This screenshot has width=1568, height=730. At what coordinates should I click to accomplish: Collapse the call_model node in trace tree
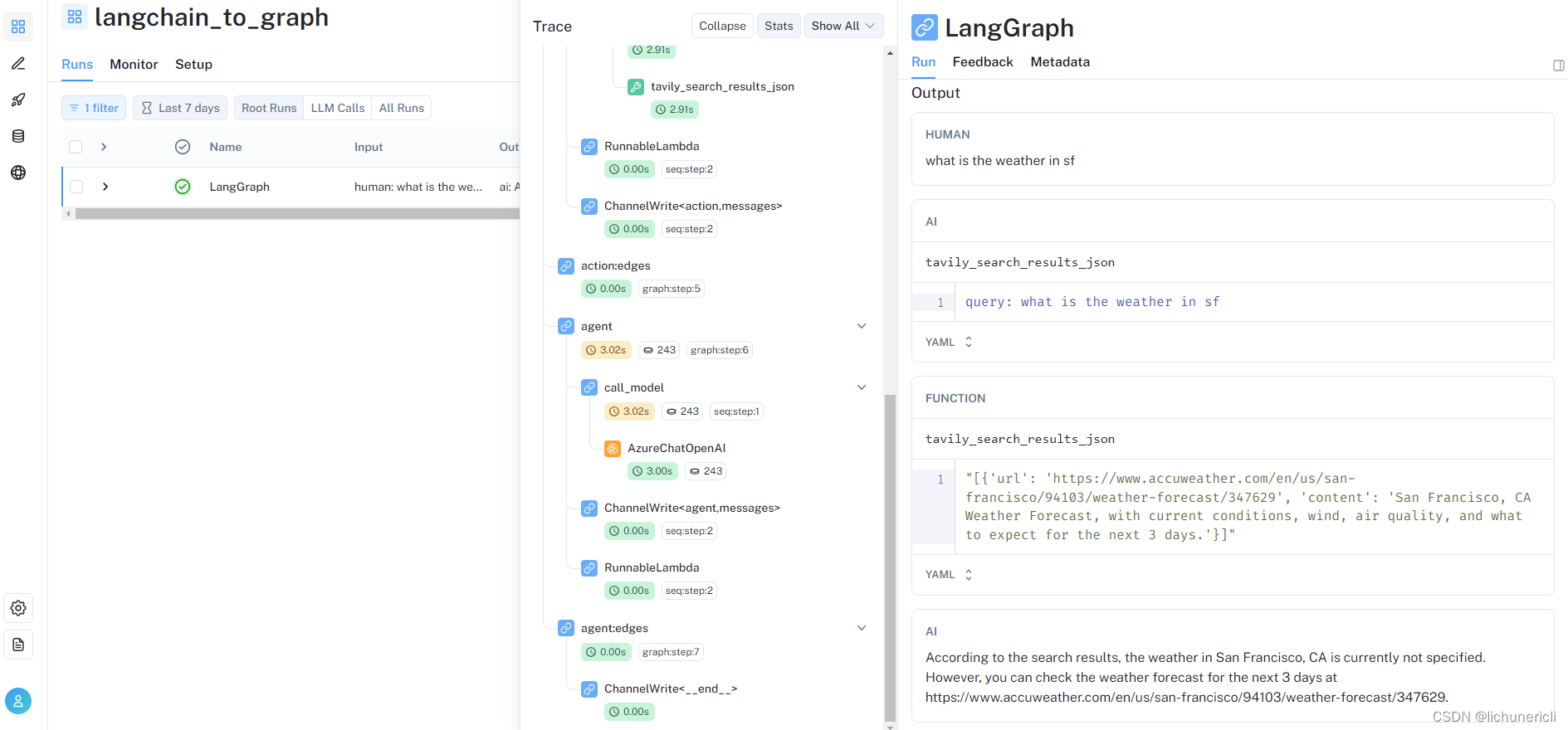(862, 387)
